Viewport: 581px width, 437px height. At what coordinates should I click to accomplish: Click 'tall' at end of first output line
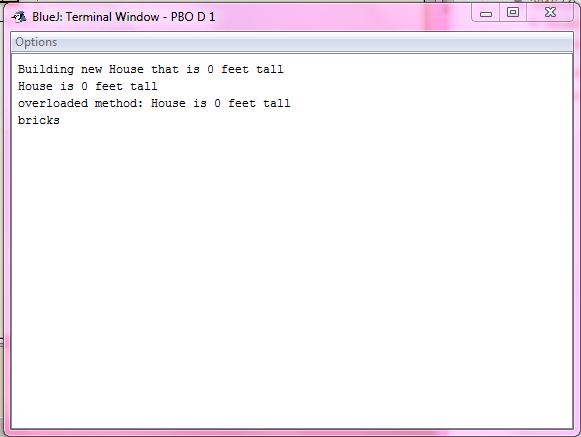coord(270,69)
